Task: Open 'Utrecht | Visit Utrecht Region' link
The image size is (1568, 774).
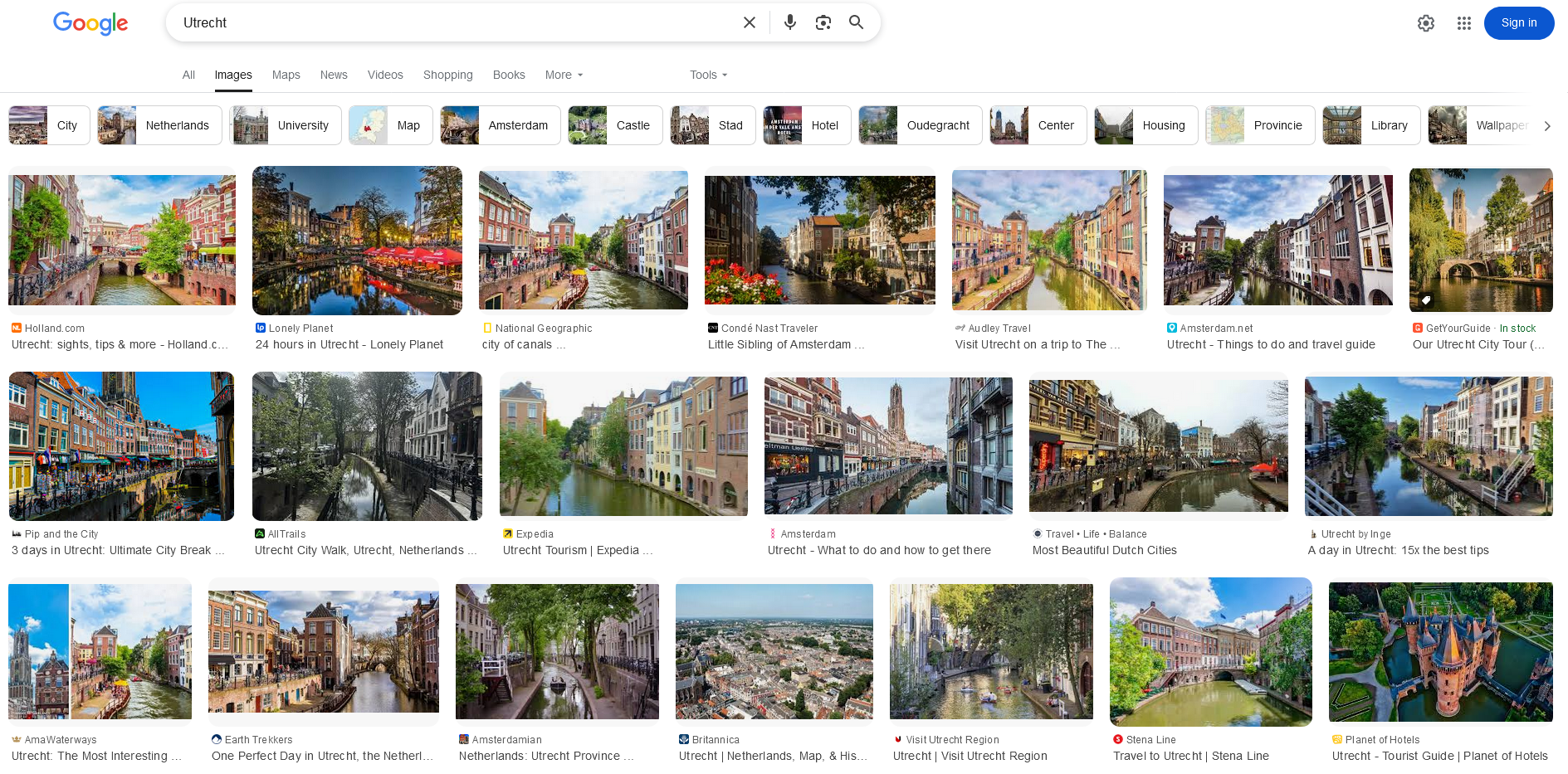Action: [970, 756]
